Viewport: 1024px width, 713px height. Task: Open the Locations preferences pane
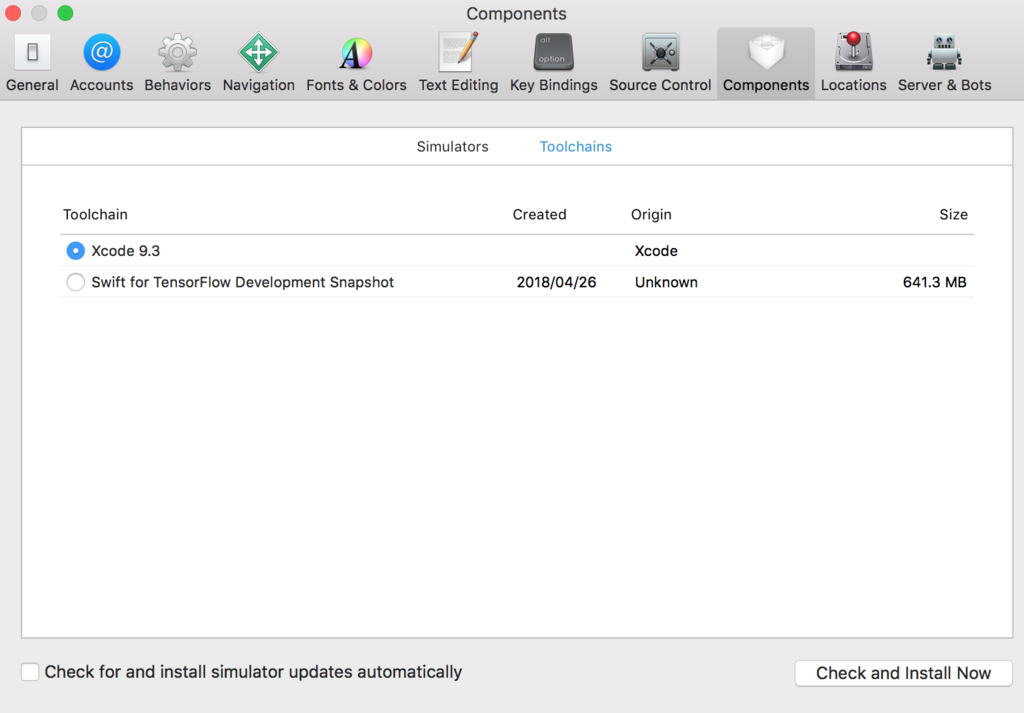tap(854, 63)
